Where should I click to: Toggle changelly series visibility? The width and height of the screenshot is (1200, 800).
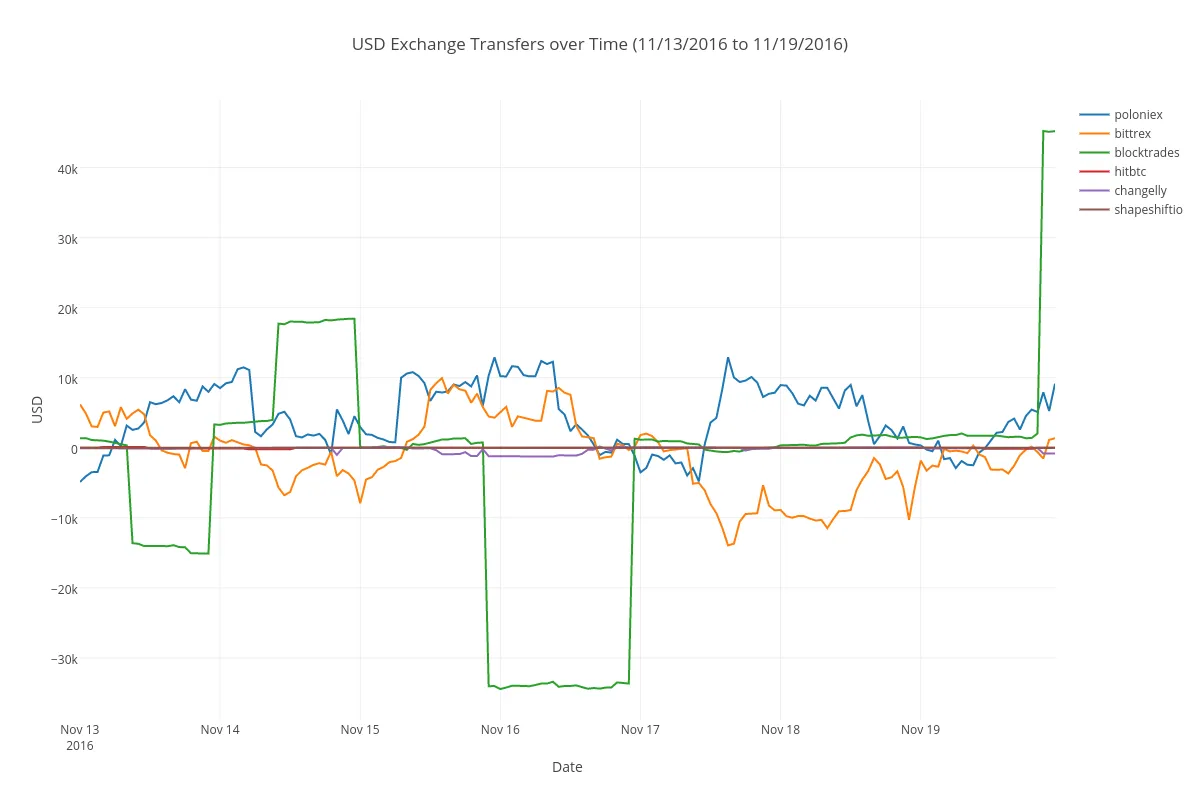(1140, 191)
